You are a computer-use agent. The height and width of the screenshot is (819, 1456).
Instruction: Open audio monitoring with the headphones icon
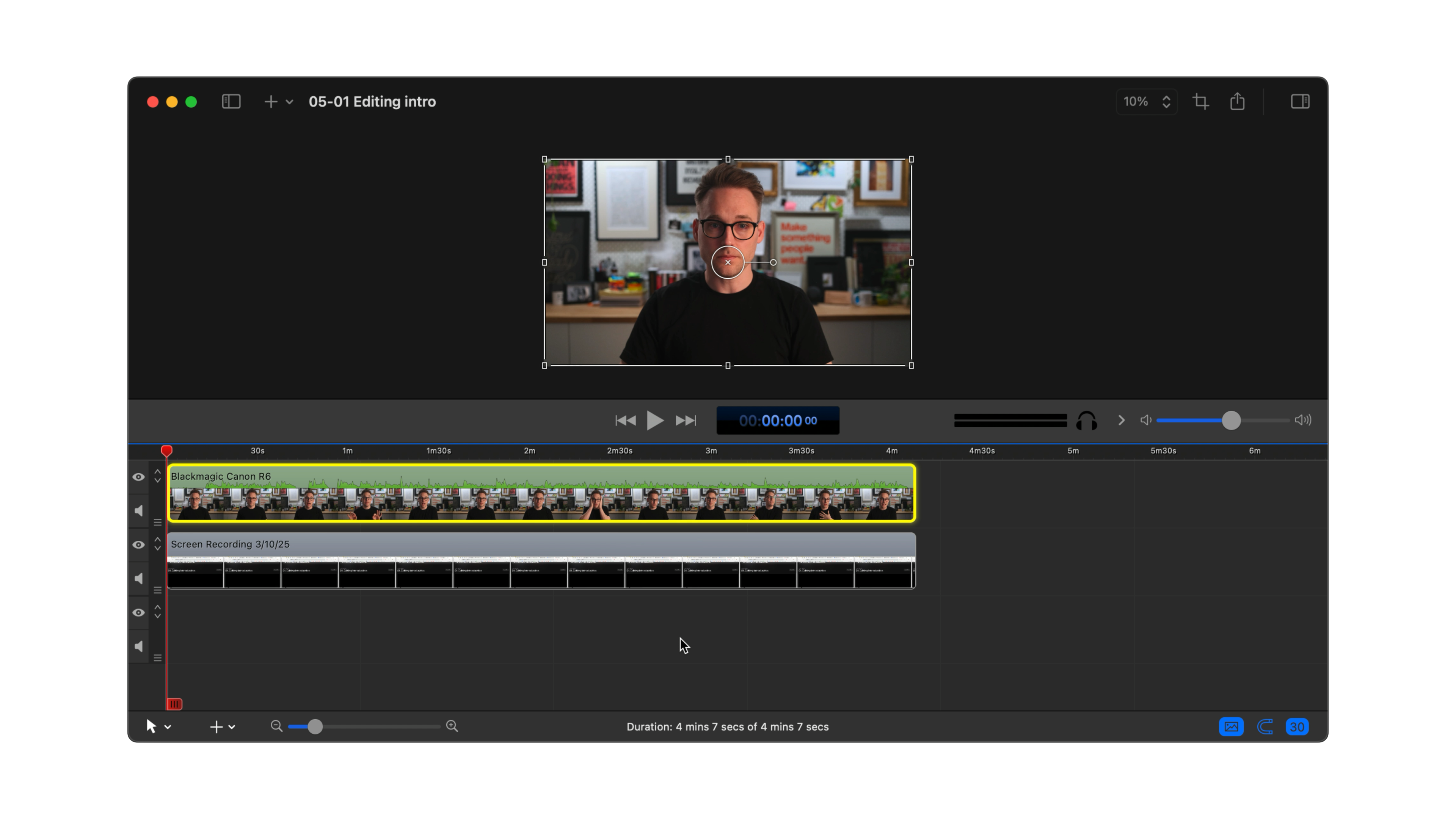click(1086, 420)
